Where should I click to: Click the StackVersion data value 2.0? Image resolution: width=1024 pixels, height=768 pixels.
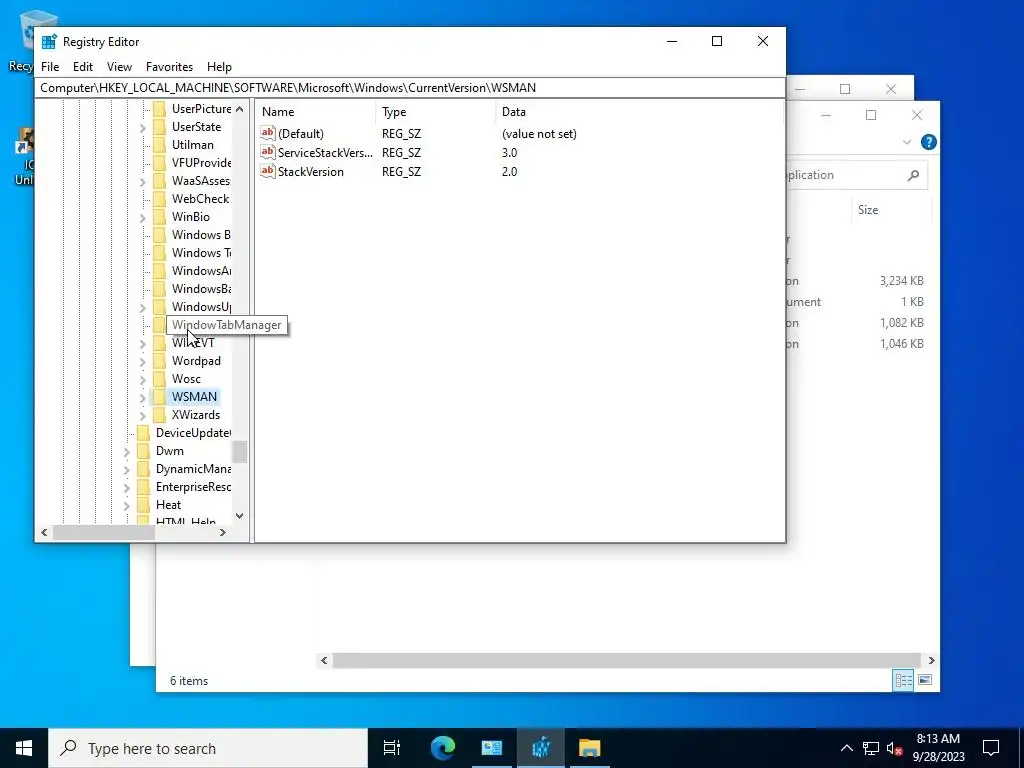[509, 172]
